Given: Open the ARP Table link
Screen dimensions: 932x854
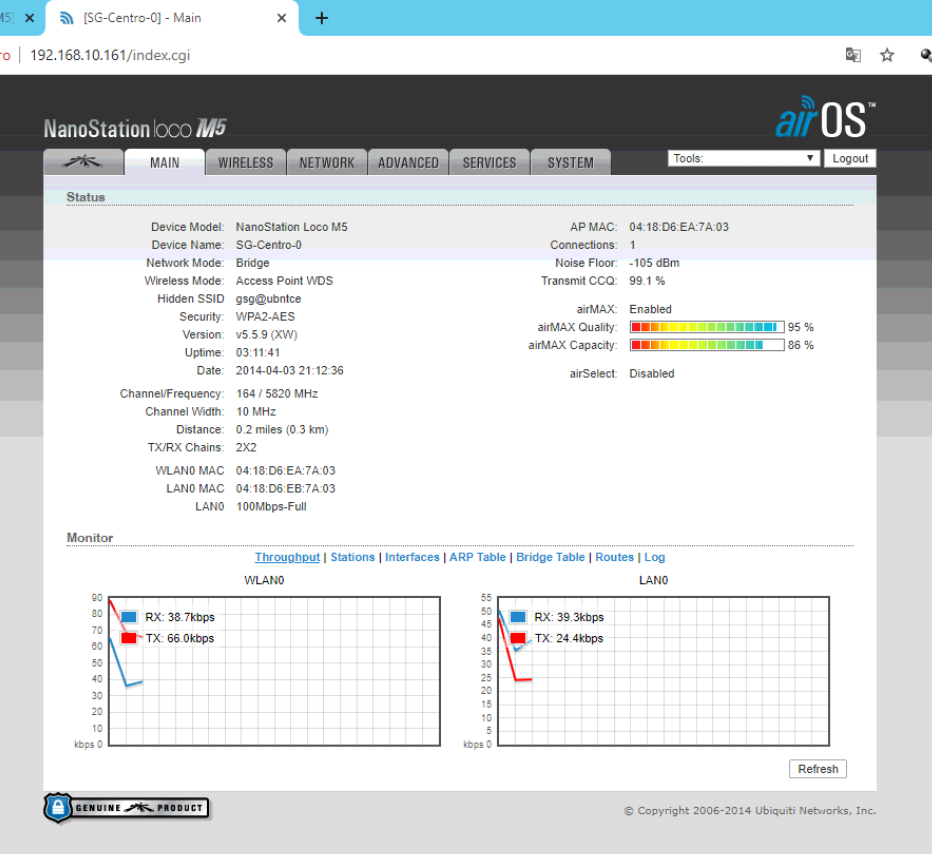Looking at the screenshot, I should pos(477,557).
